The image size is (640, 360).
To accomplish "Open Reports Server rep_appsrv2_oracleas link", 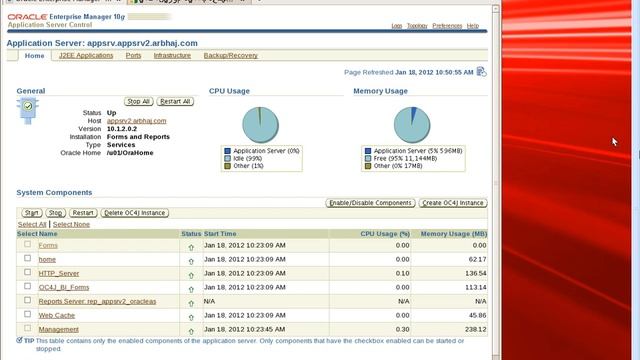I will point(97,301).
